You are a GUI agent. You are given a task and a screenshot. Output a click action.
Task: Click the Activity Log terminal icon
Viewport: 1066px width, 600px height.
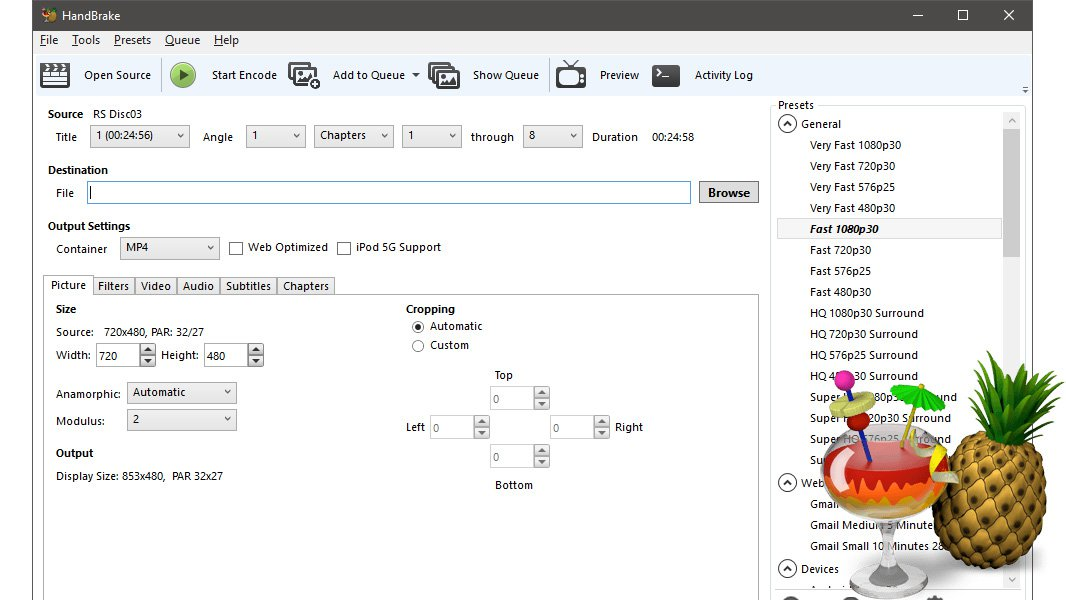pyautogui.click(x=666, y=75)
